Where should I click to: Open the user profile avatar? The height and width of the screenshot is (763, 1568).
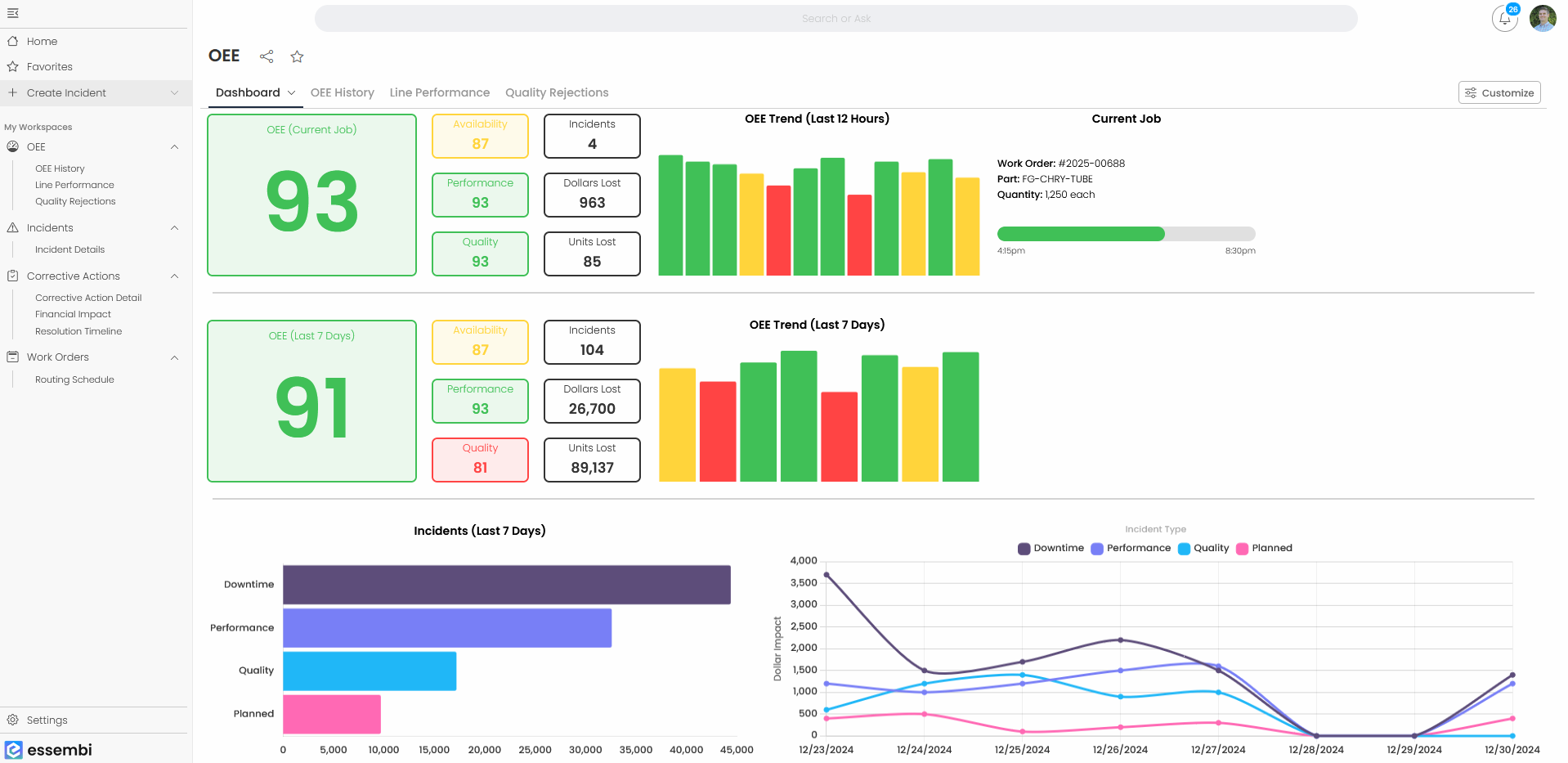[x=1543, y=18]
